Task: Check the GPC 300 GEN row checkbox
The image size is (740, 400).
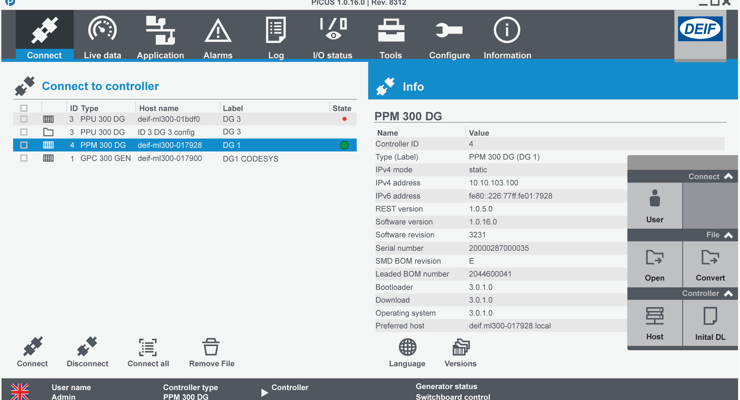Action: (24, 158)
